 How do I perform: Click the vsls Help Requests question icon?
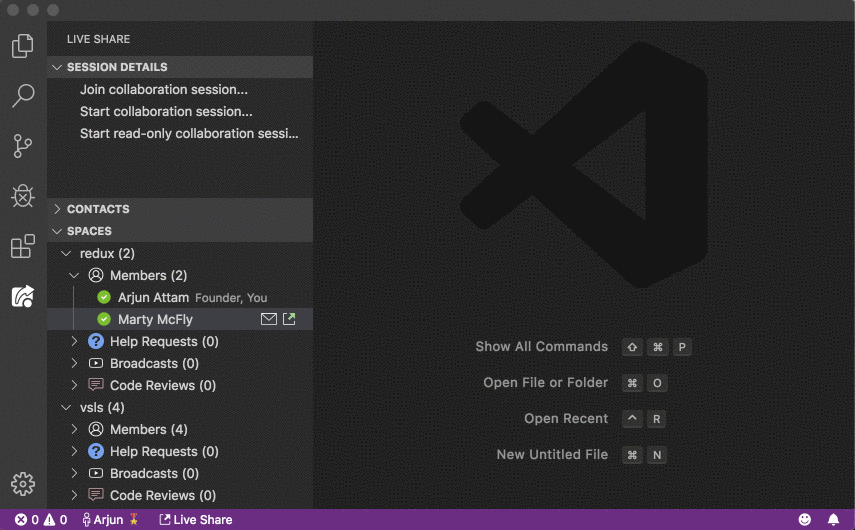[x=96, y=451]
